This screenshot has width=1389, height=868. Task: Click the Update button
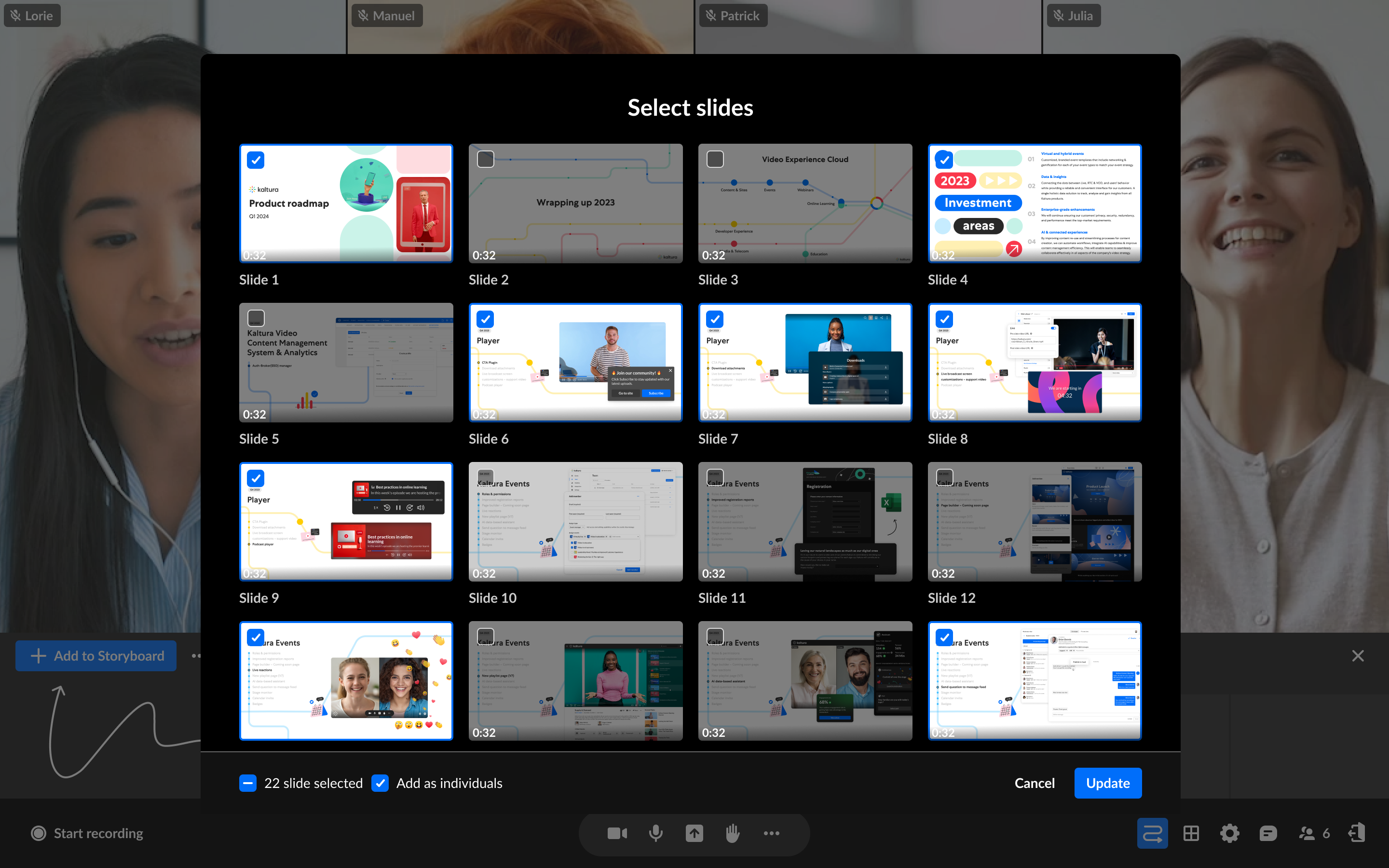1107,783
